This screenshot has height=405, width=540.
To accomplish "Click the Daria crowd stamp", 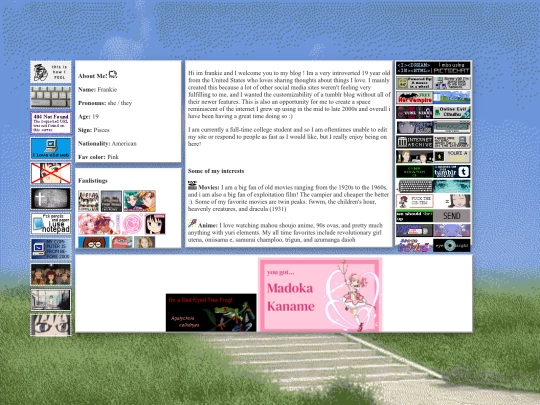I will pos(51,274).
